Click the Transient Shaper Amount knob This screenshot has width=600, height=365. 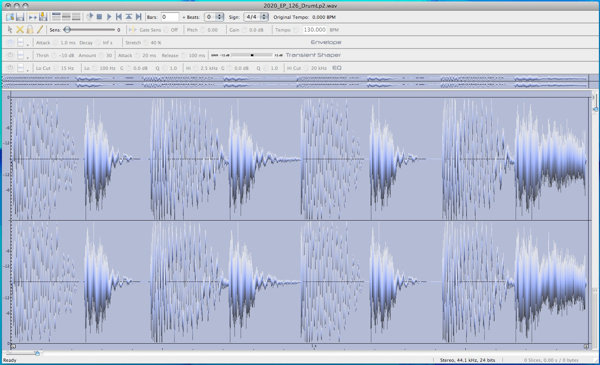101,55
